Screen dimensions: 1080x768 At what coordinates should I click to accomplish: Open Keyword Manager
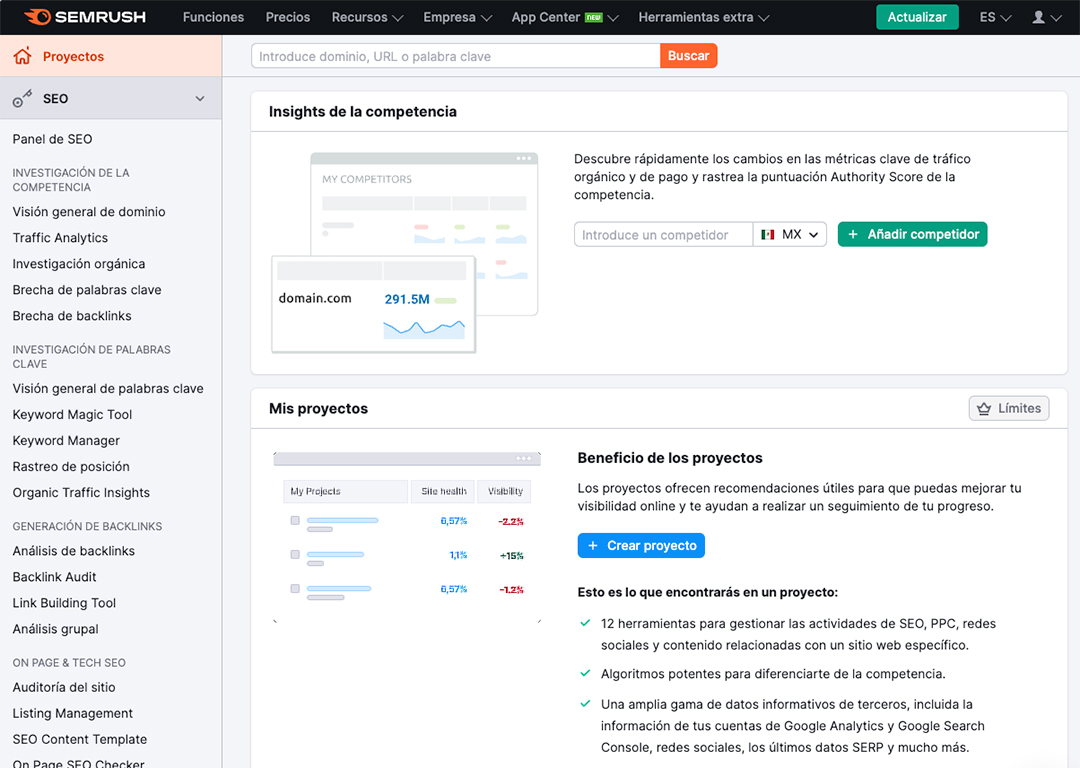(x=66, y=441)
